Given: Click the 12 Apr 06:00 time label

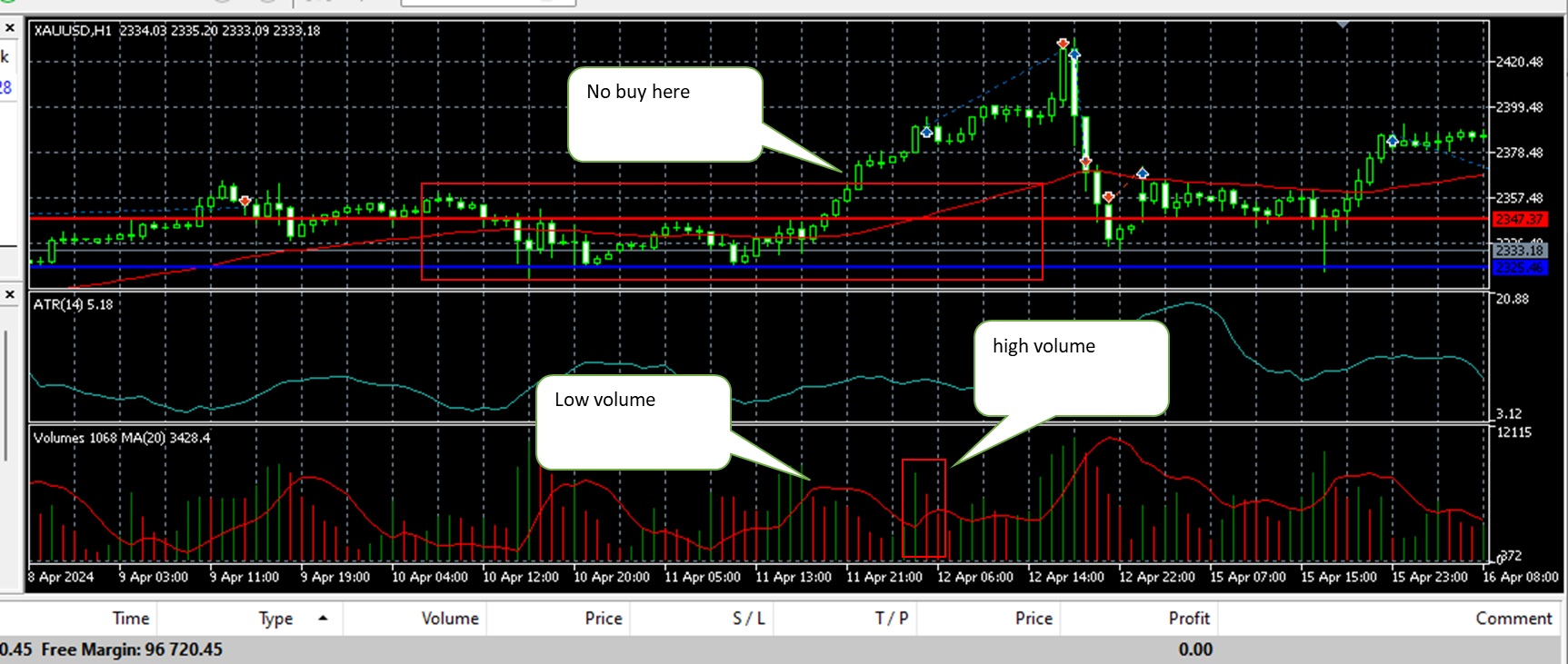Looking at the screenshot, I should [975, 577].
